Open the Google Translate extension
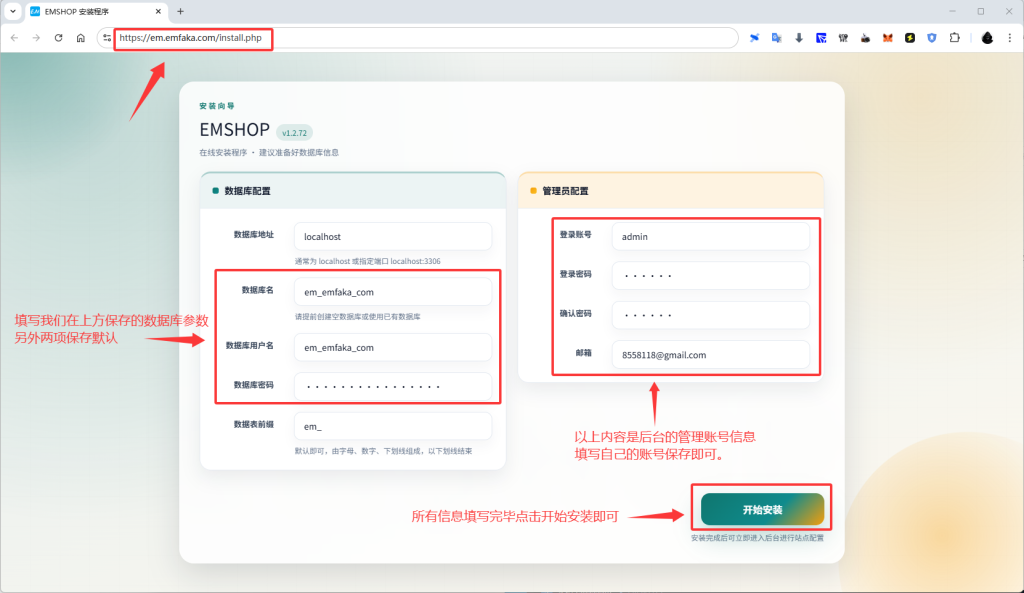 tap(776, 37)
